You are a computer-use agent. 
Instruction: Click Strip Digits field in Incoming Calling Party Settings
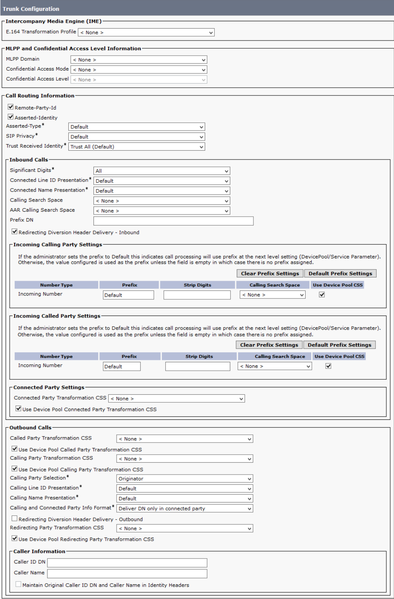(197, 295)
